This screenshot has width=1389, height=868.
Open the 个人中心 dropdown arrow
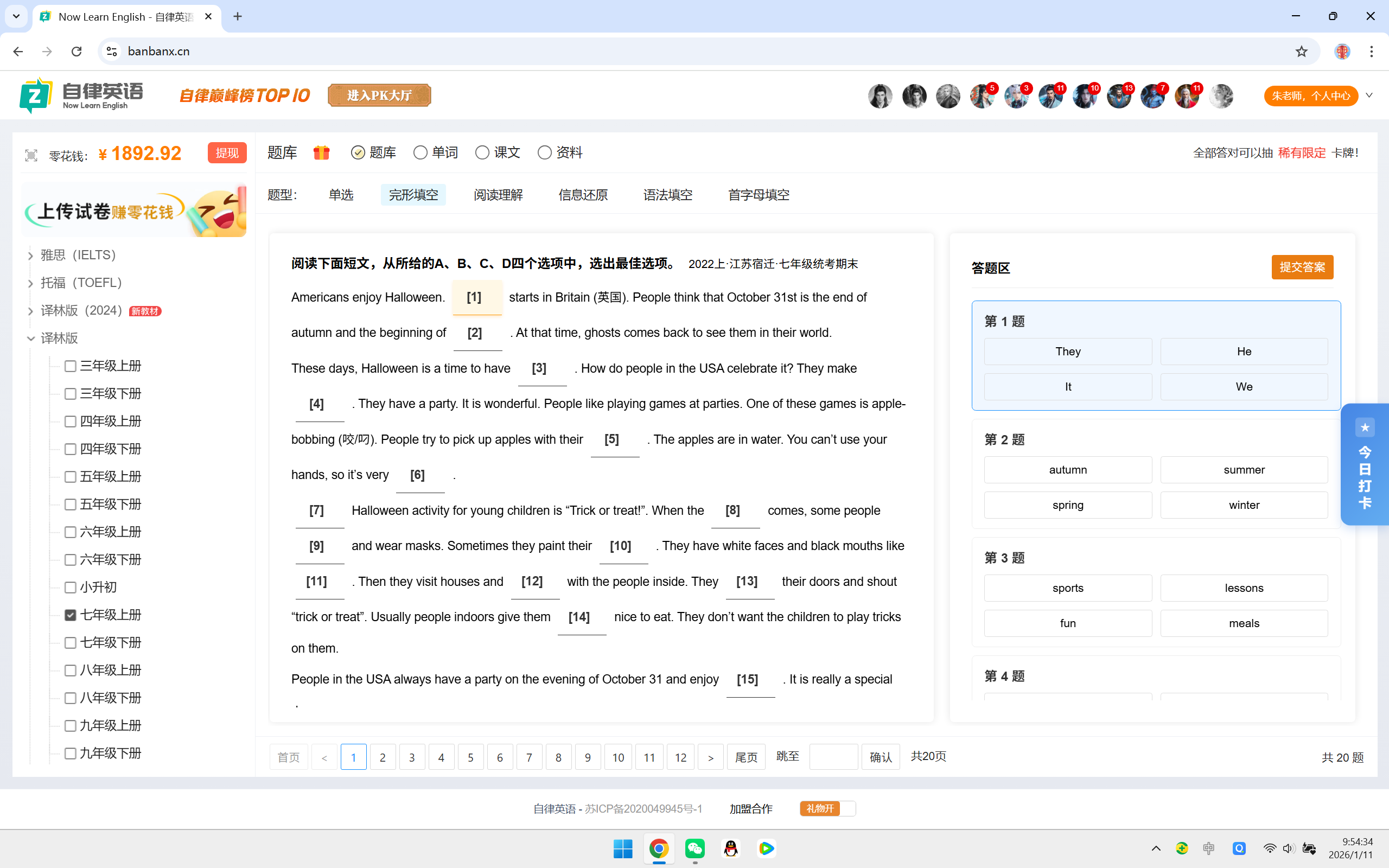point(1369,96)
